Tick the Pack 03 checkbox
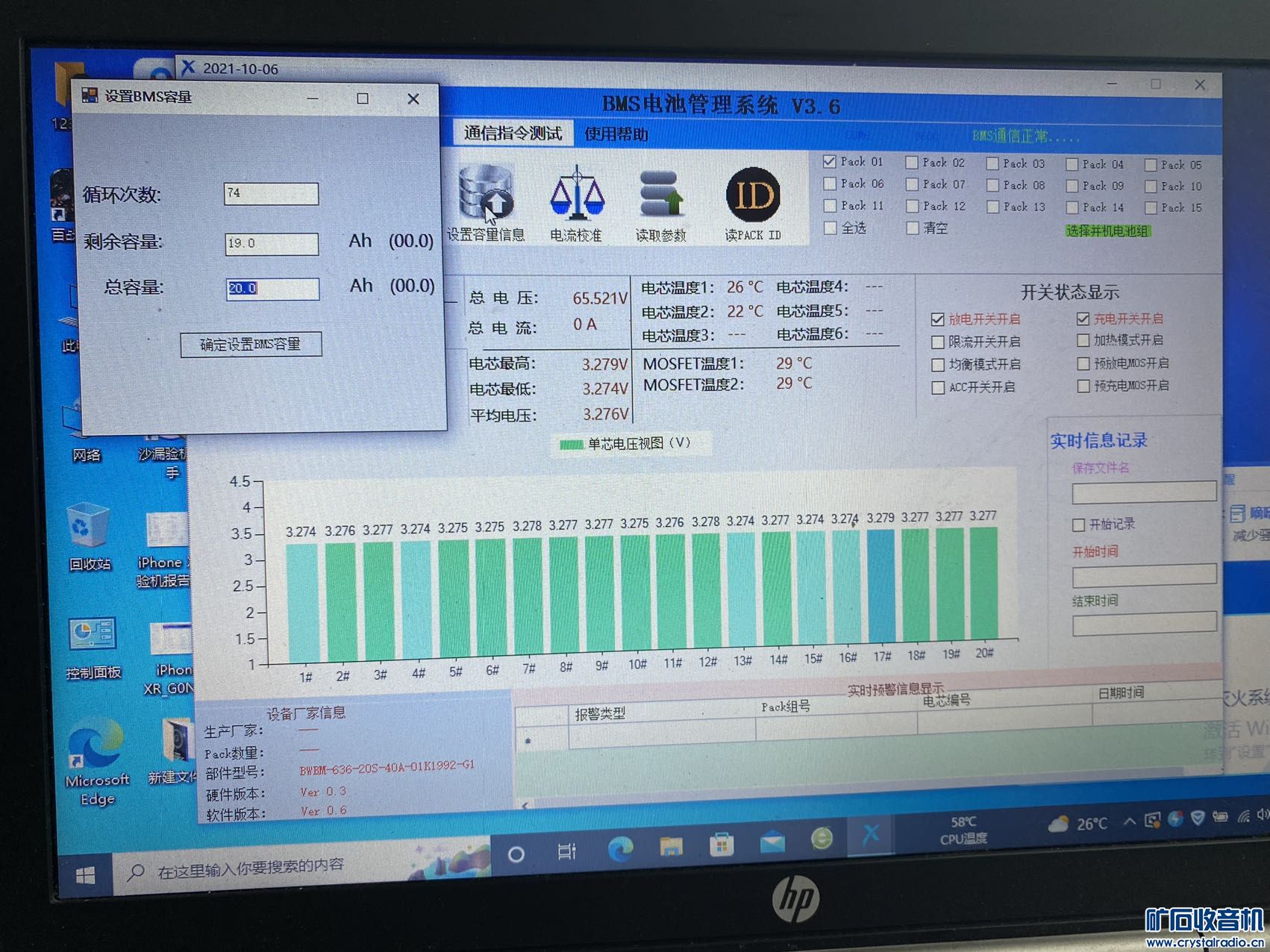 [x=992, y=163]
